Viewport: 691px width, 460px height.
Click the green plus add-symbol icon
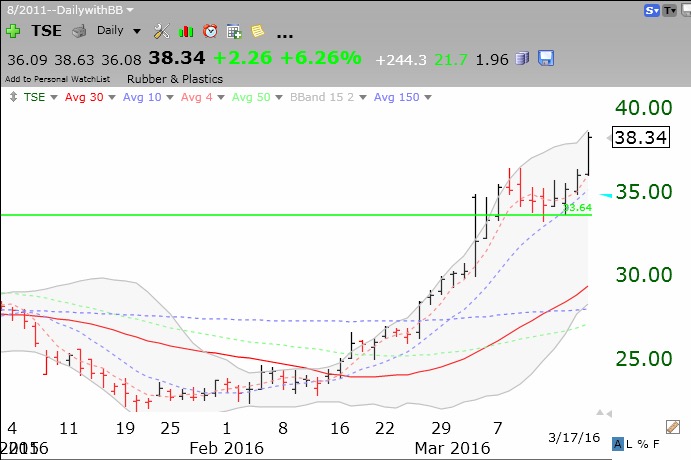[13, 32]
